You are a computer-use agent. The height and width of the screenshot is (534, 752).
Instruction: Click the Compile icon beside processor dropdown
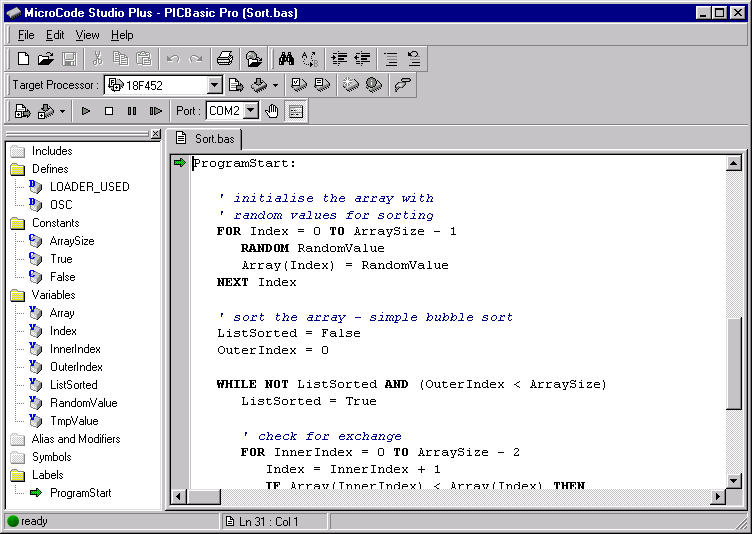[x=237, y=85]
